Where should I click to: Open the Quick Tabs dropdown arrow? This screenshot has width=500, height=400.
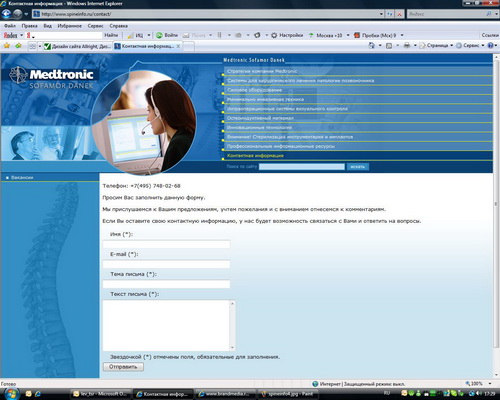pyautogui.click(x=39, y=46)
